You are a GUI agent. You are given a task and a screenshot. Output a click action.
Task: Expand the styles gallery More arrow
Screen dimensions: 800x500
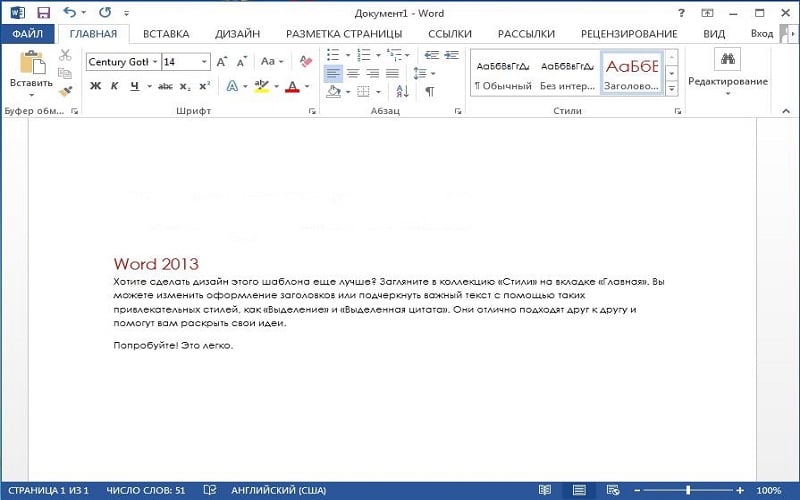tap(672, 88)
